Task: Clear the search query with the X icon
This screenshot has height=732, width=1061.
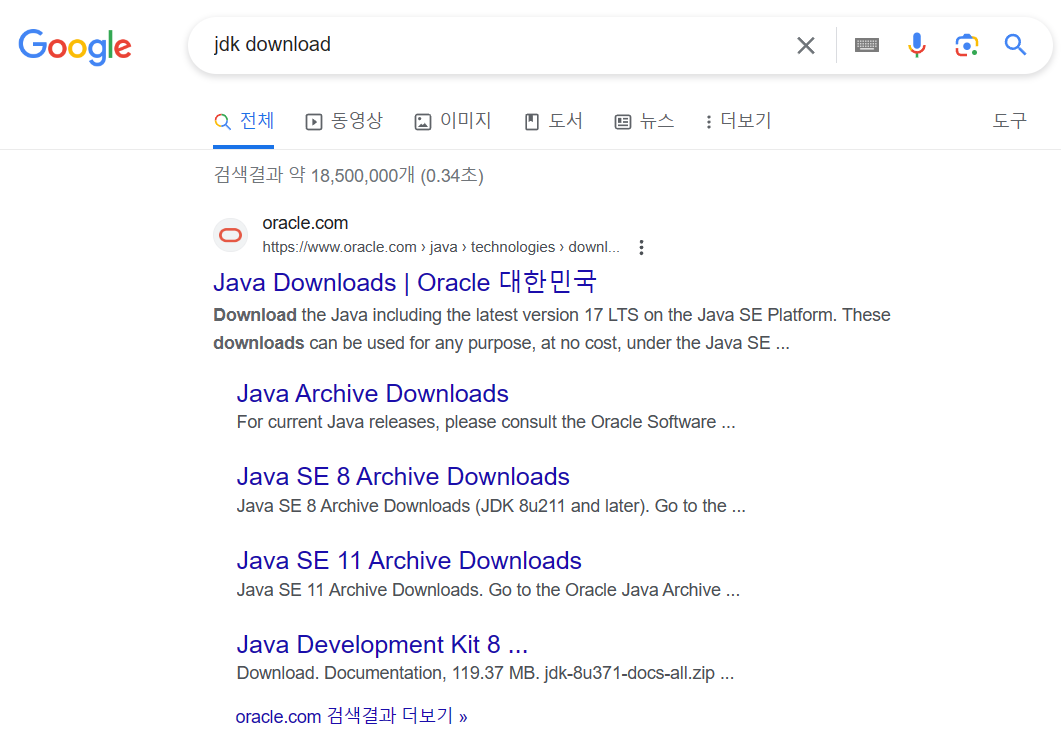Action: click(x=806, y=45)
